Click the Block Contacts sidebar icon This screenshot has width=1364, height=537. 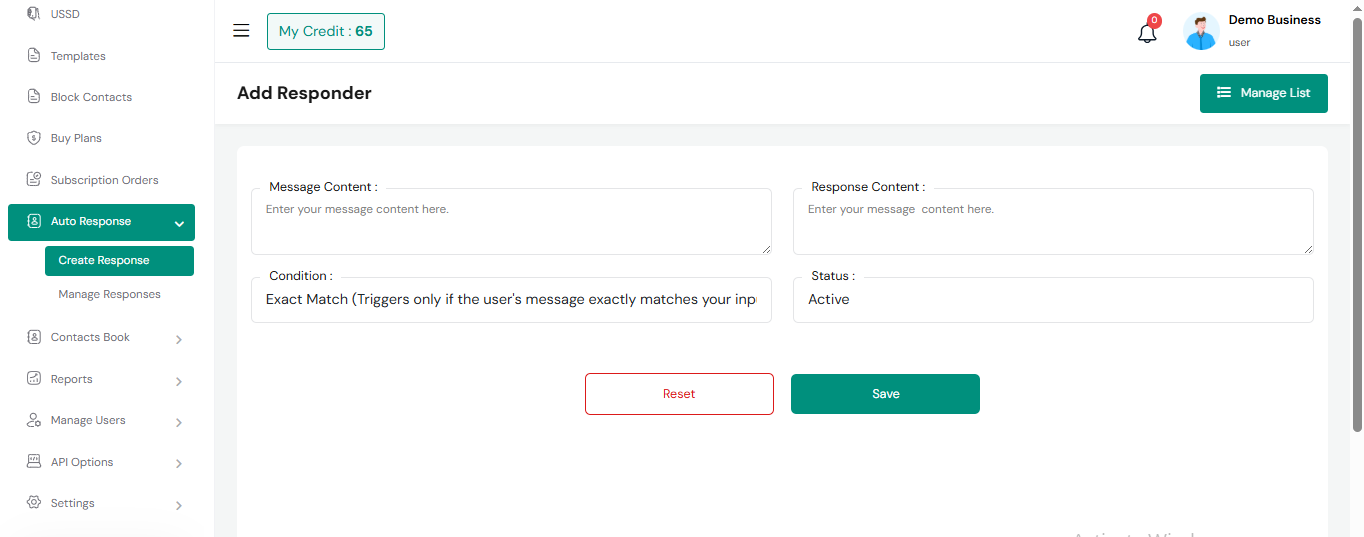coord(34,97)
